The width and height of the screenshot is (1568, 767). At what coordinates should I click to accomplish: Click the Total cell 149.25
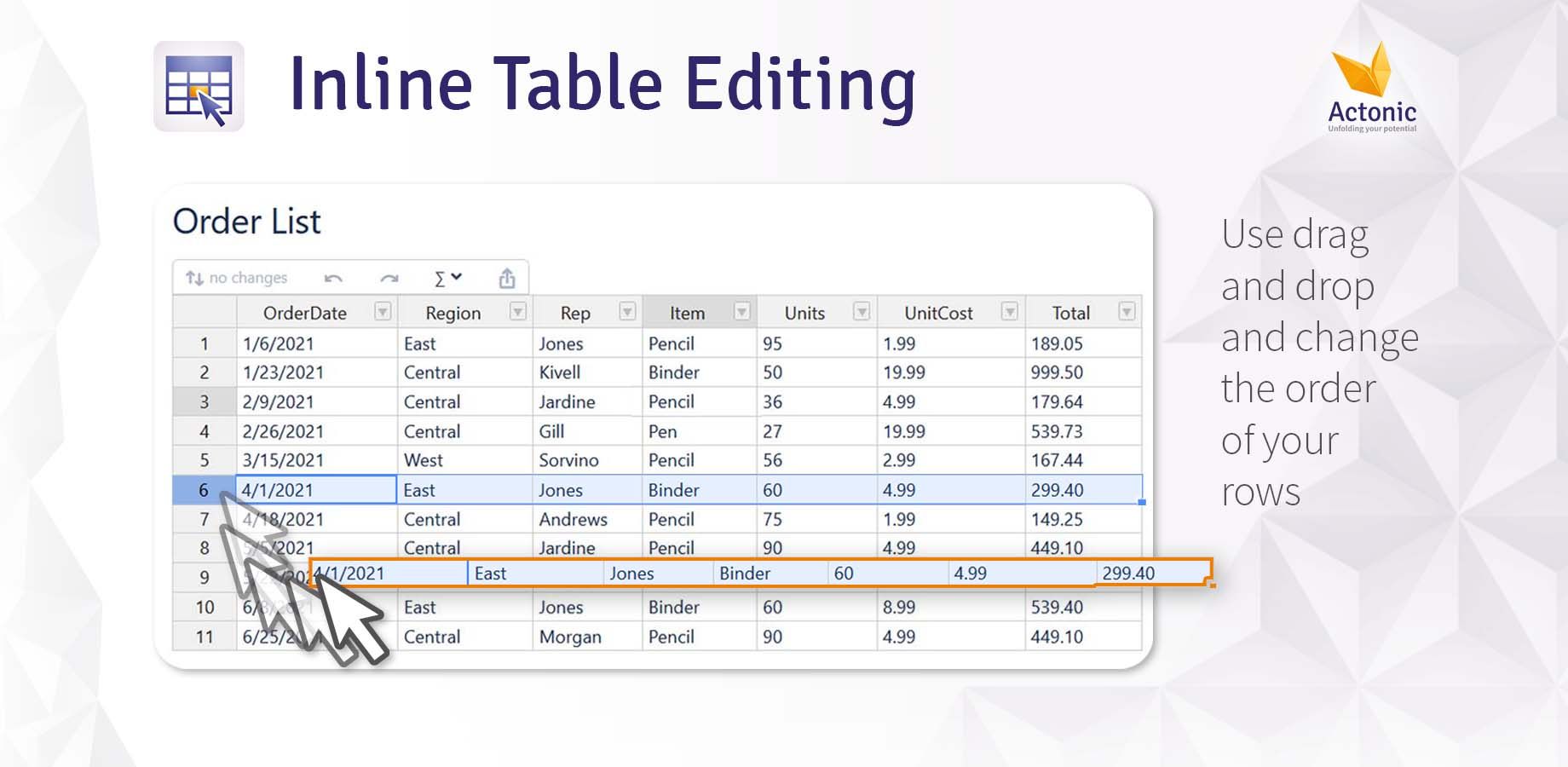pos(1083,519)
